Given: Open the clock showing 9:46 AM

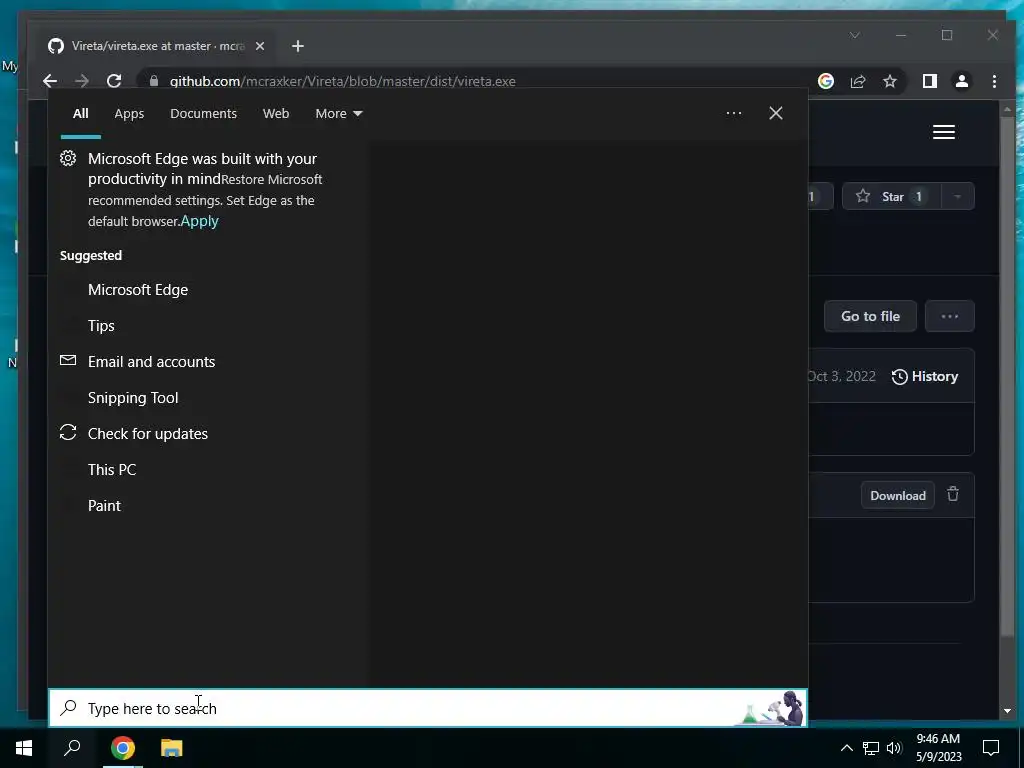Looking at the screenshot, I should (x=938, y=748).
